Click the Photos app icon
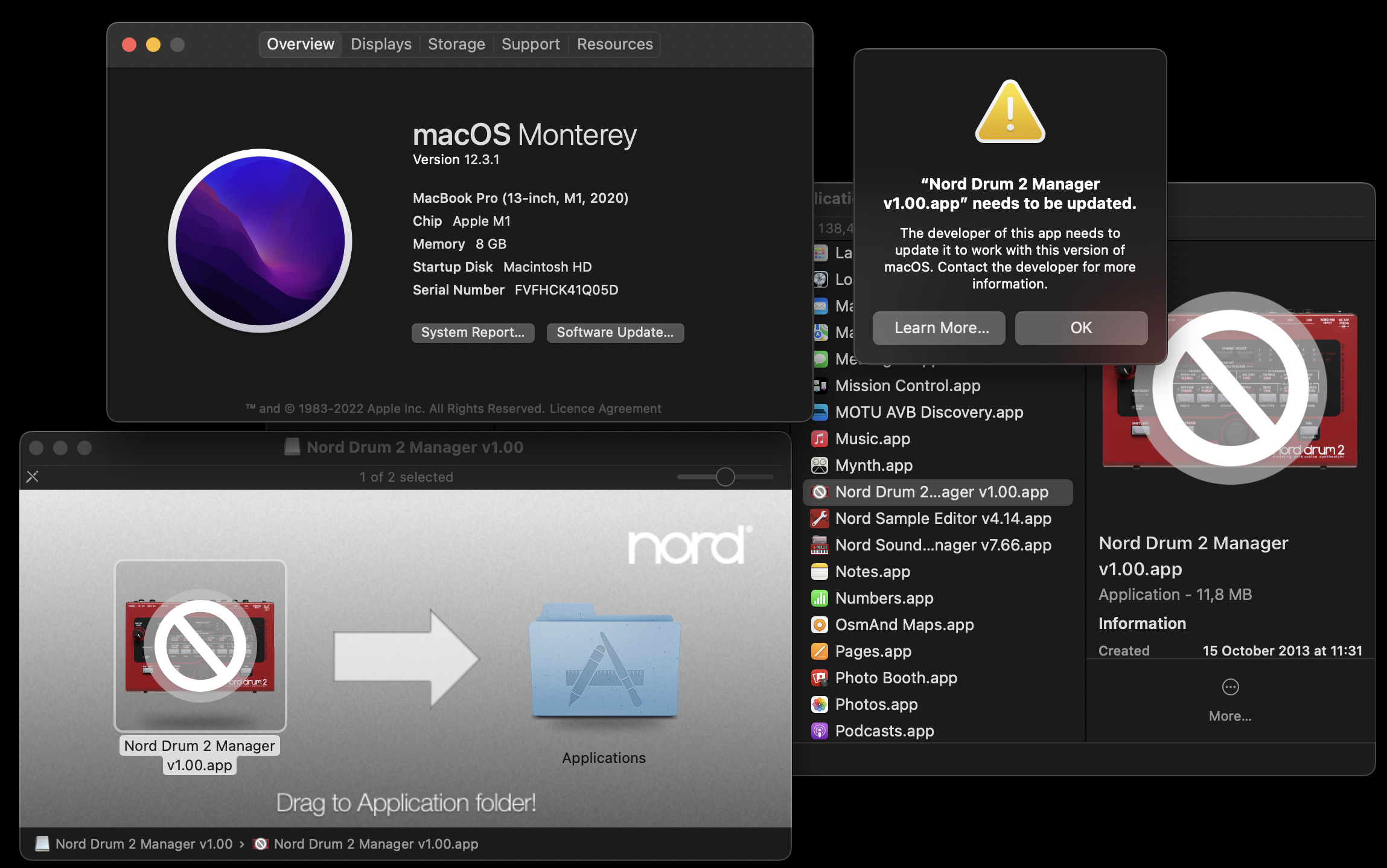 820,704
